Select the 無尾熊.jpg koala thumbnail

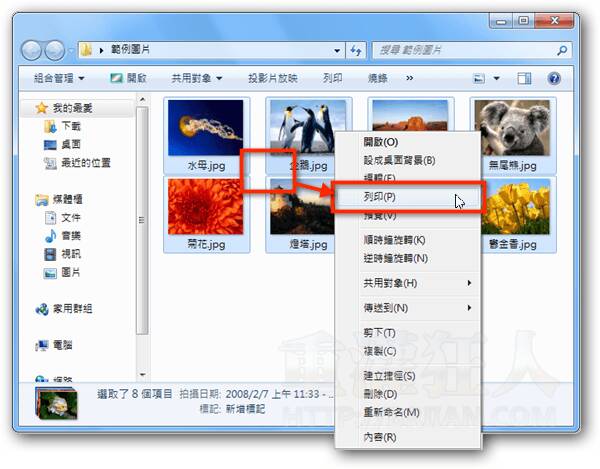(x=512, y=128)
